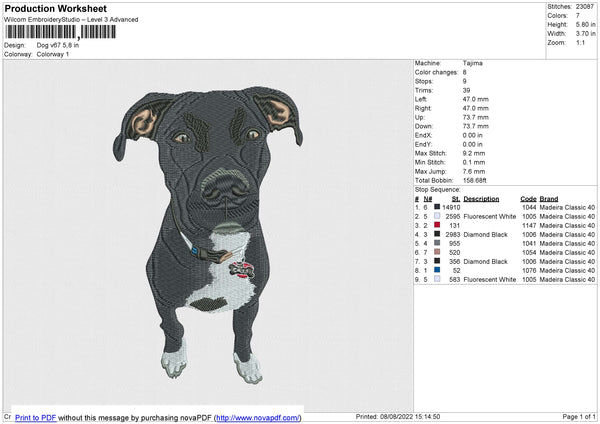Click the EndX value 0.00 in

[x=473, y=135]
